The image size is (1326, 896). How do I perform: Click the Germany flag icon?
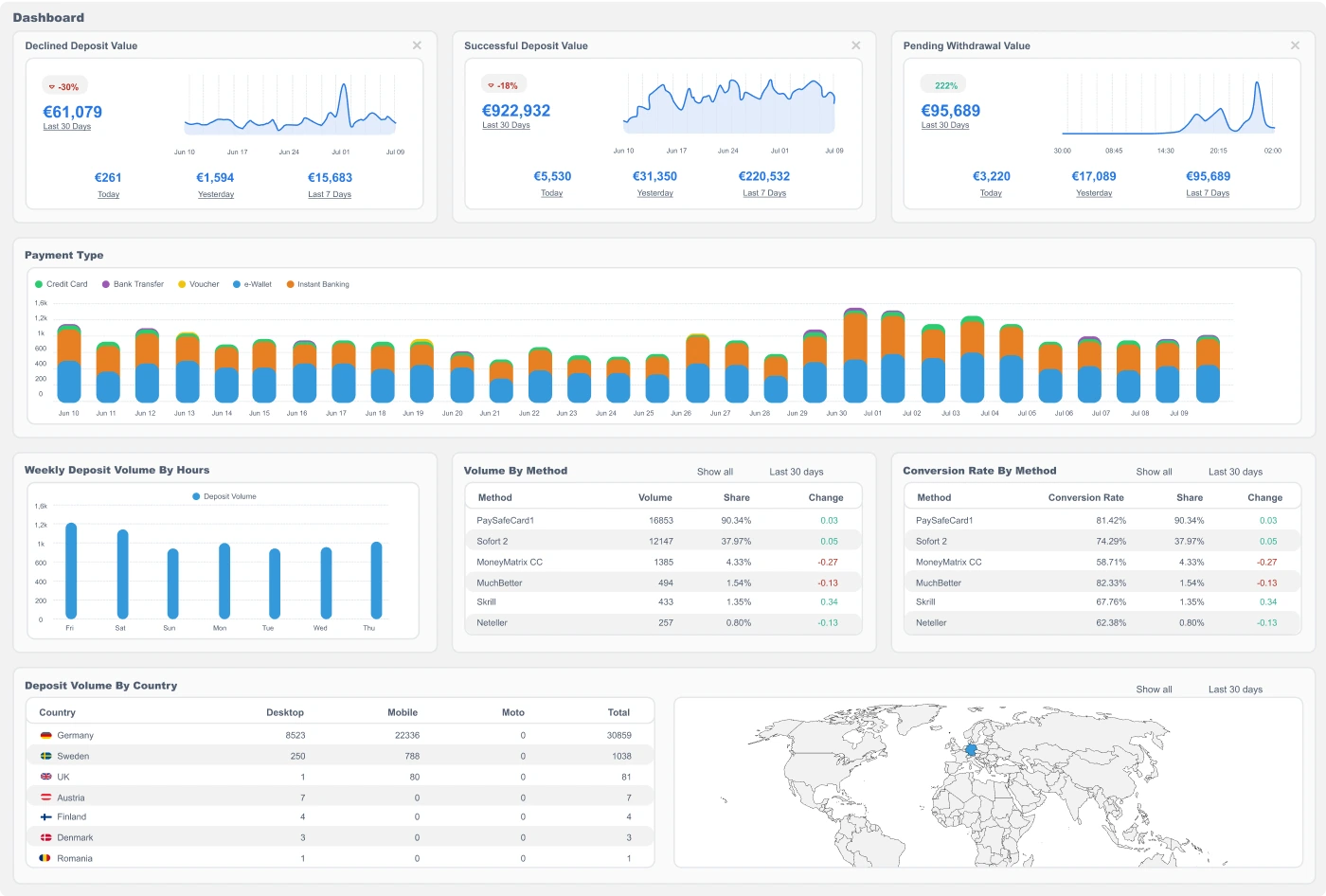pos(45,735)
